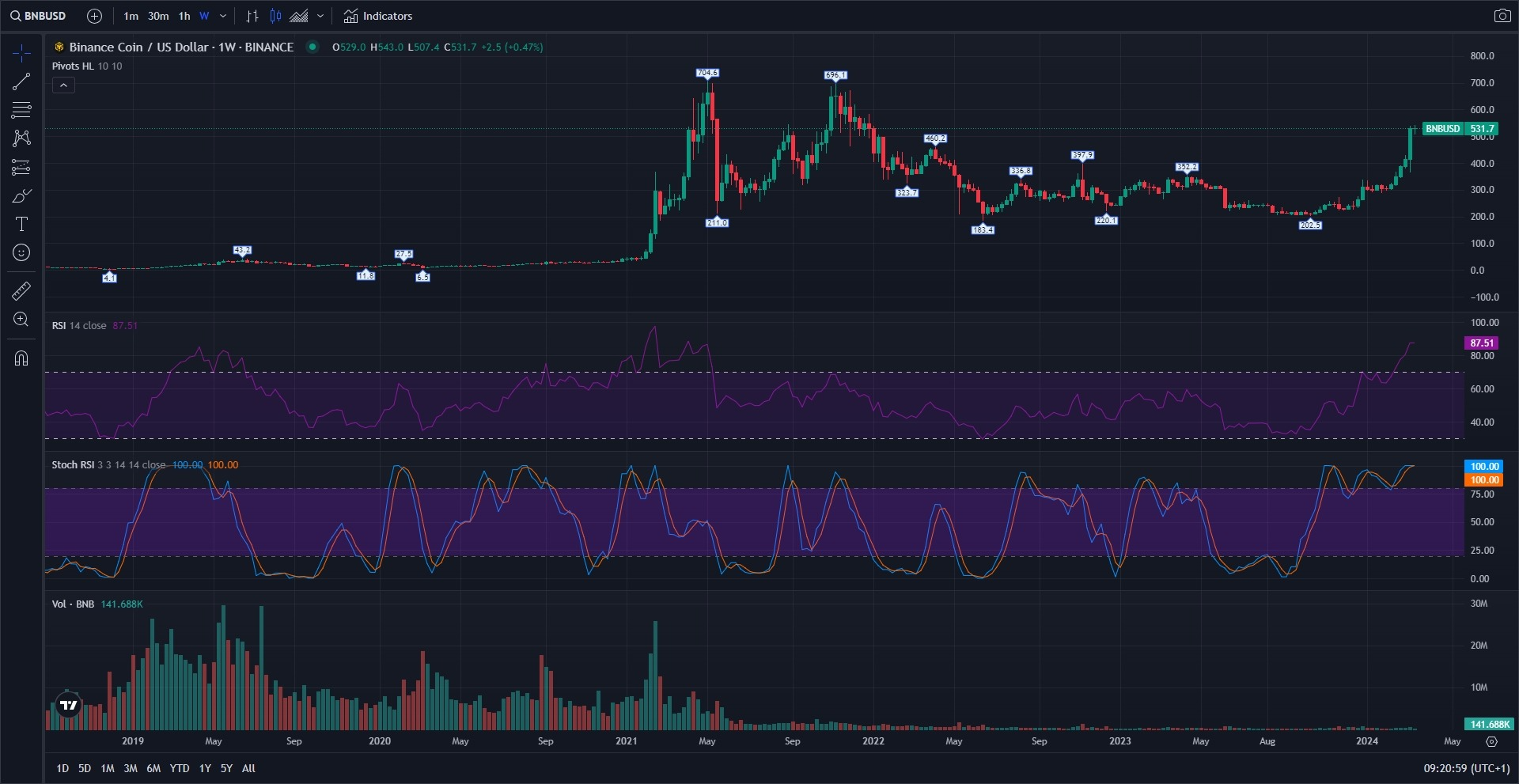Toggle the magnet mode tool

(21, 358)
